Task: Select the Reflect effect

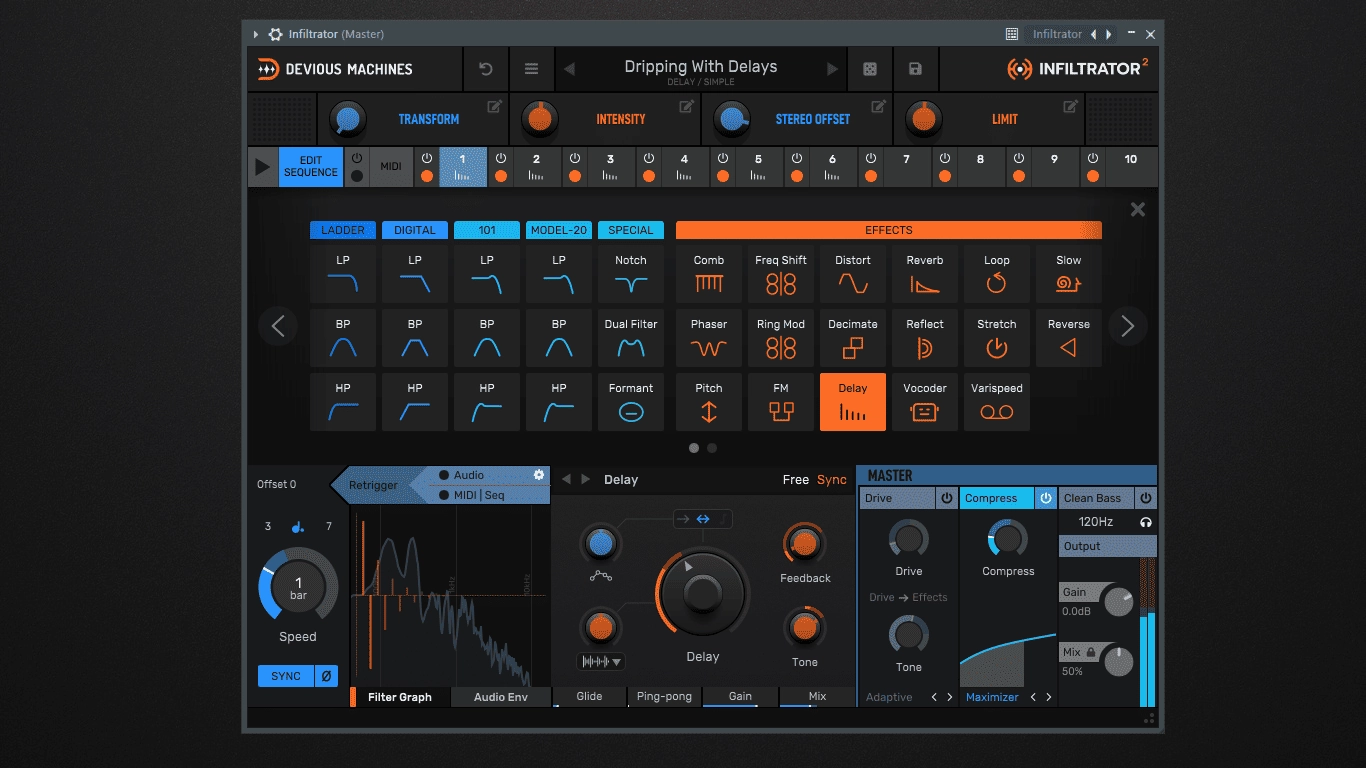Action: pos(925,338)
